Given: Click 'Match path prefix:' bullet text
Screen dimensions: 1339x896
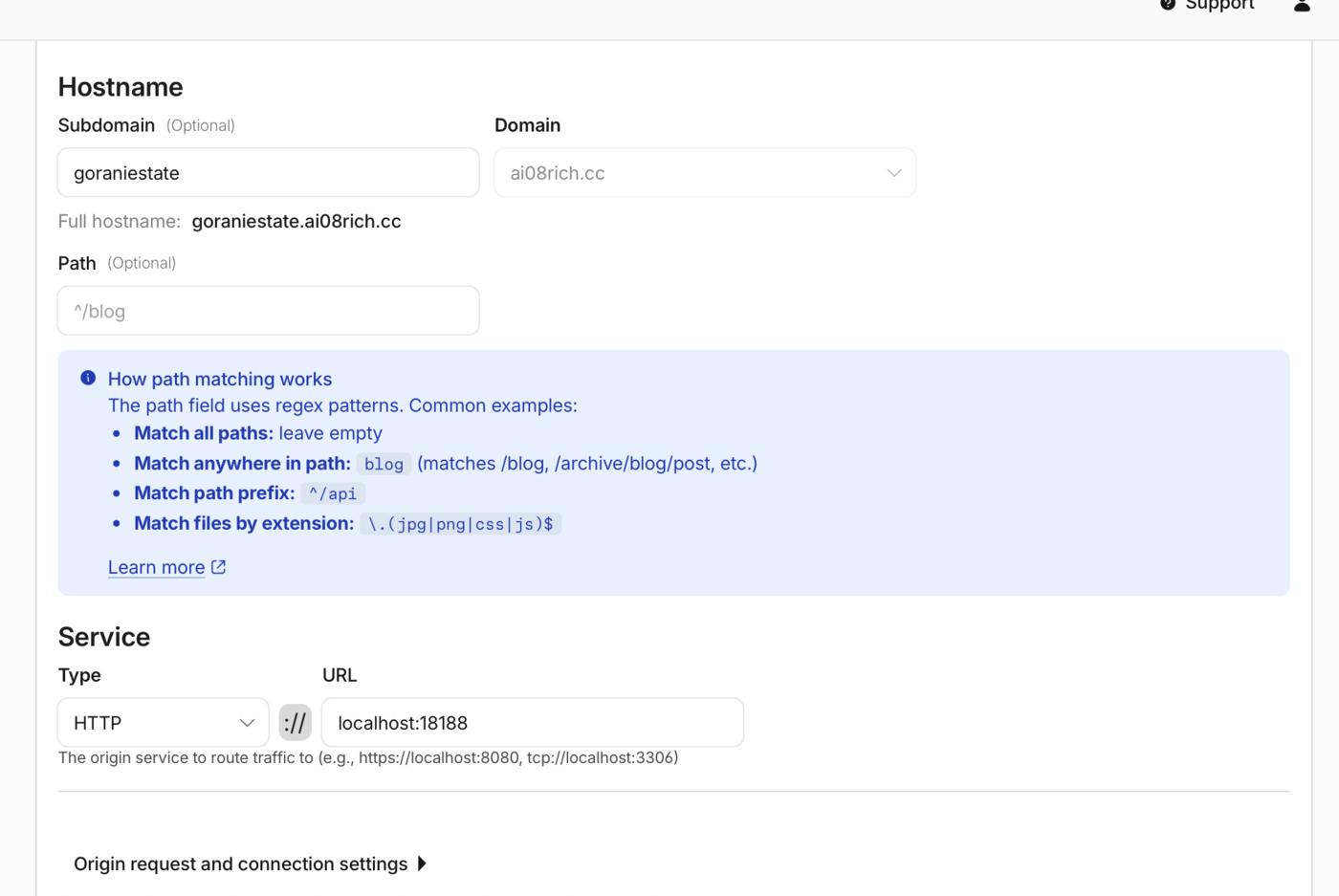Looking at the screenshot, I should (214, 492).
